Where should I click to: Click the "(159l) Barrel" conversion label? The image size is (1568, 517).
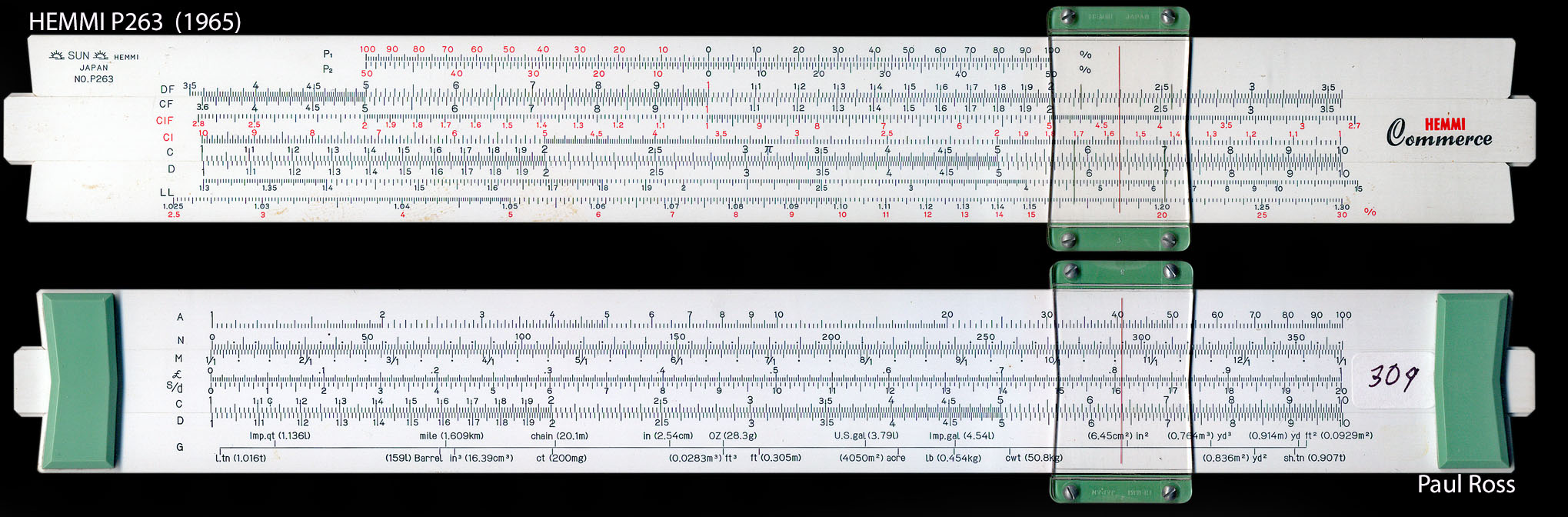click(x=414, y=459)
